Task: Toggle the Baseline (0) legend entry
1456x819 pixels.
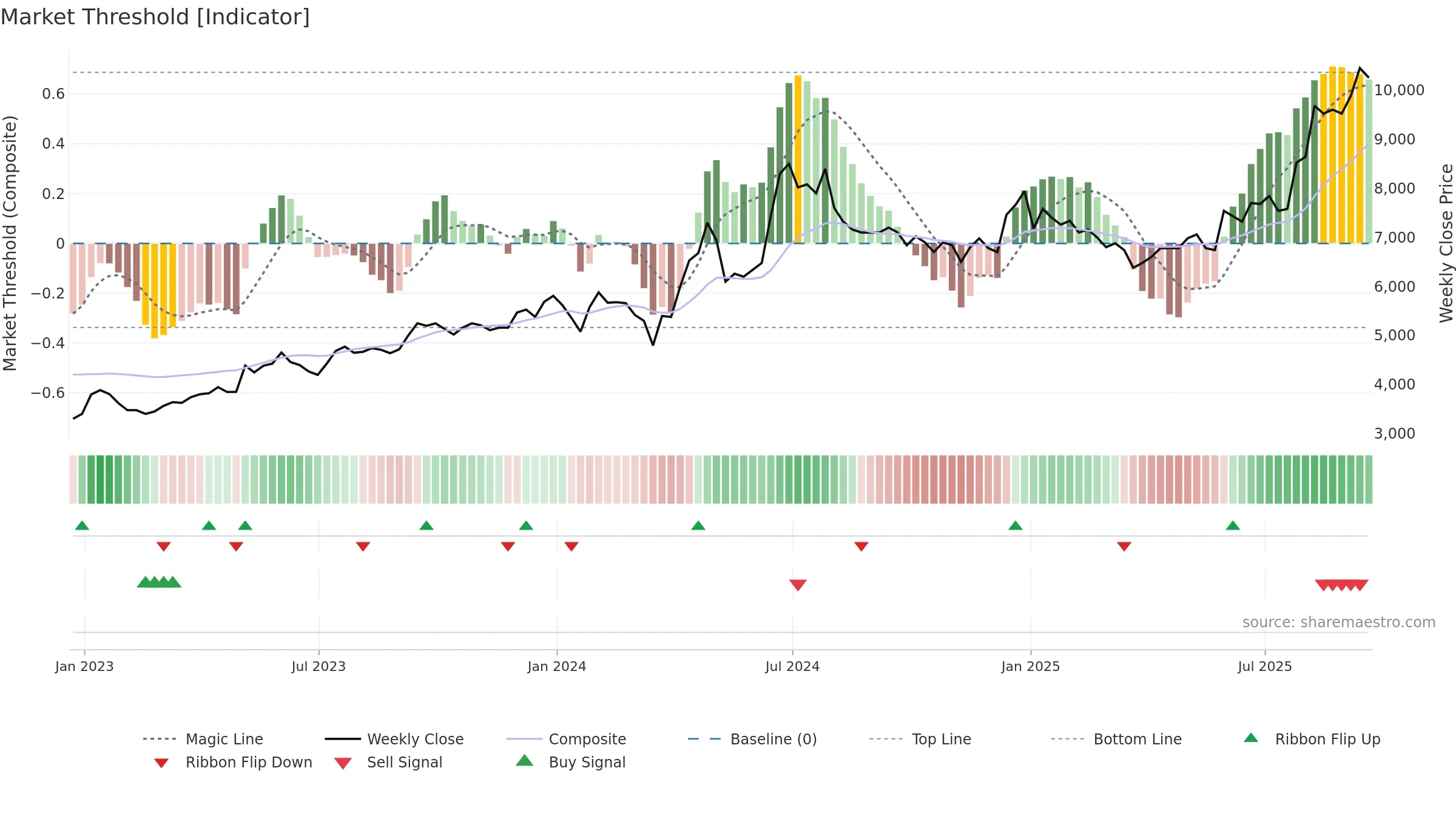Action: point(752,739)
